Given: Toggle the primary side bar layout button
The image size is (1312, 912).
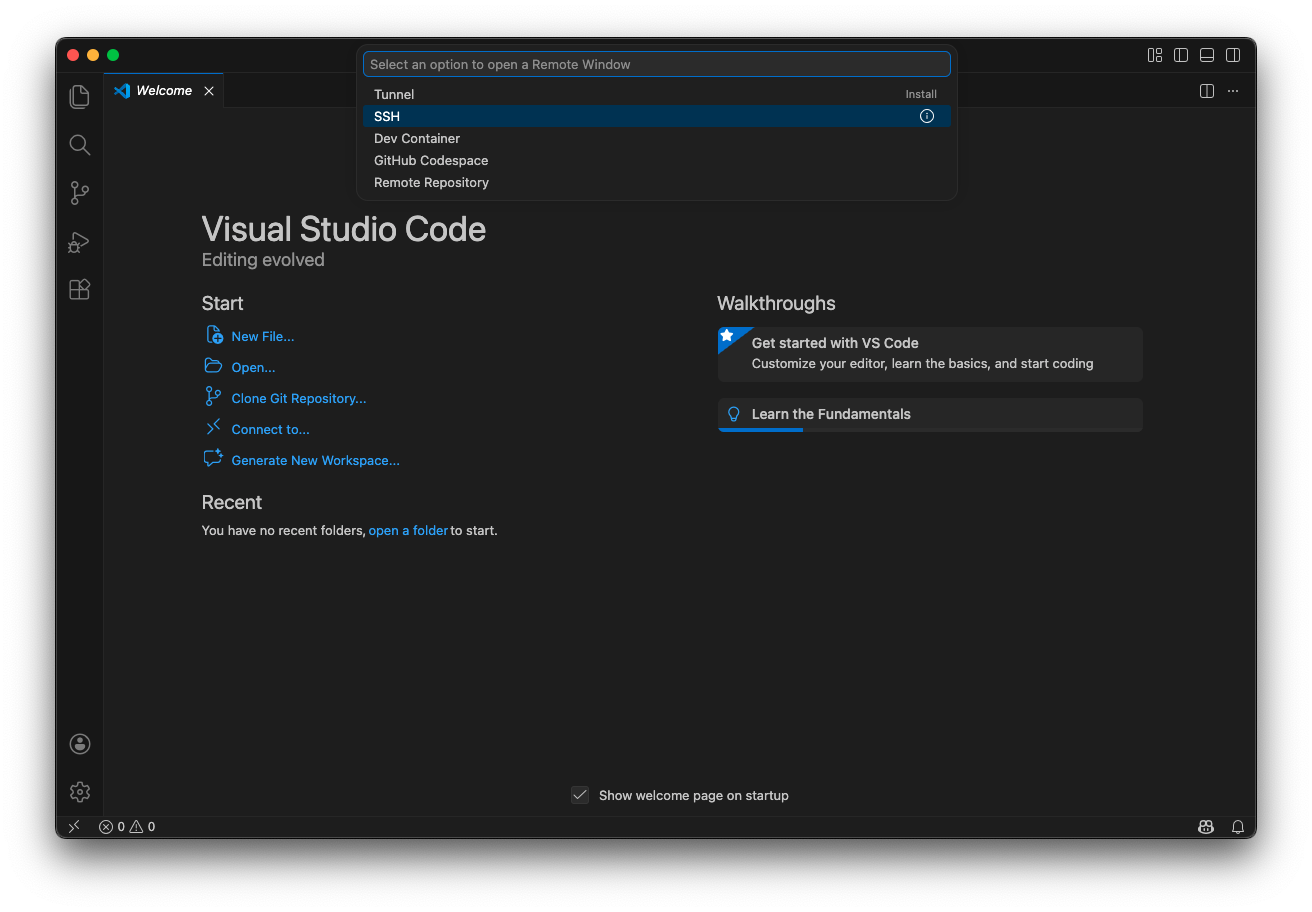Looking at the screenshot, I should coord(1181,55).
